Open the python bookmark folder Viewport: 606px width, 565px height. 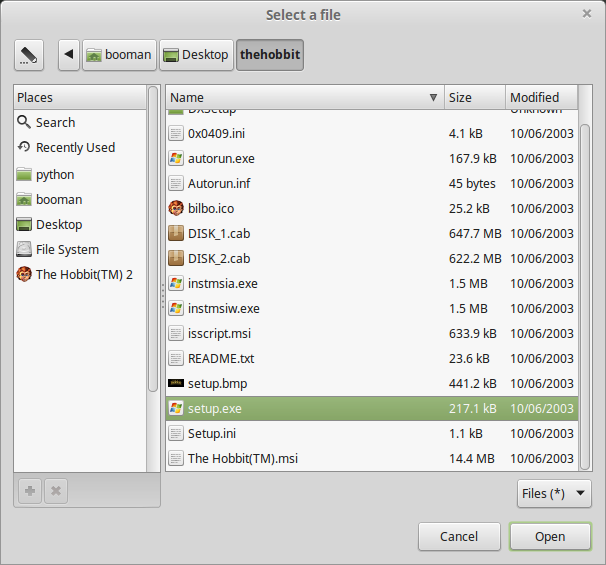point(80,175)
